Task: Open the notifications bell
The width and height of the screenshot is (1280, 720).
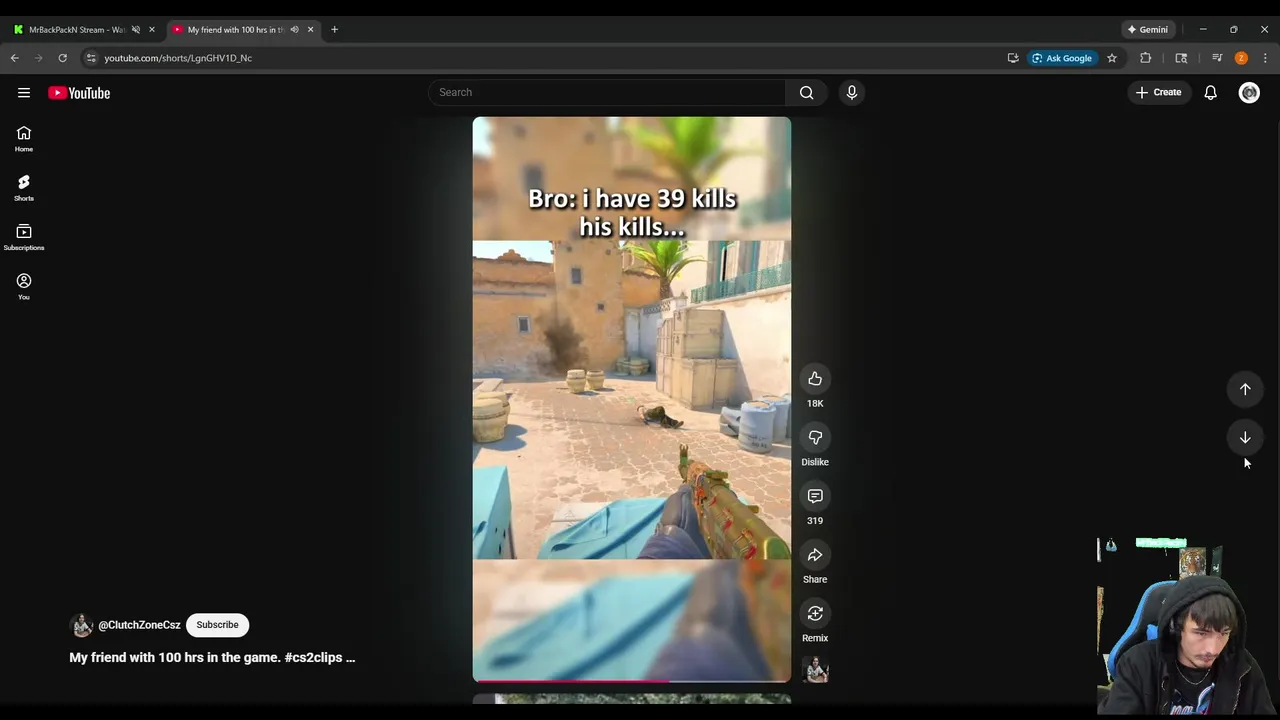Action: (x=1211, y=92)
